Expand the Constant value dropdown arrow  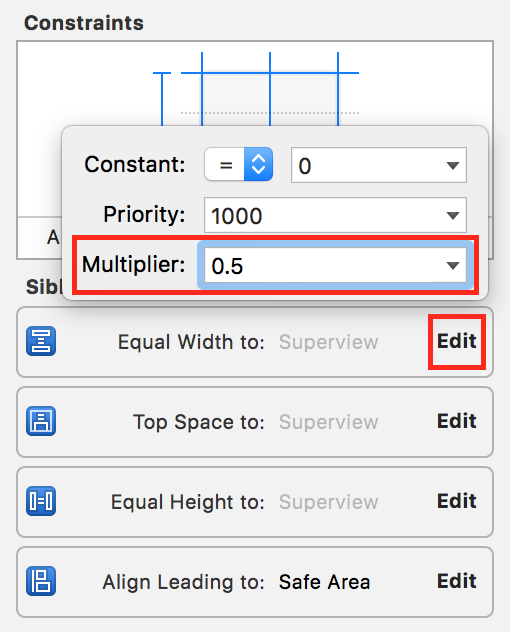click(x=453, y=165)
